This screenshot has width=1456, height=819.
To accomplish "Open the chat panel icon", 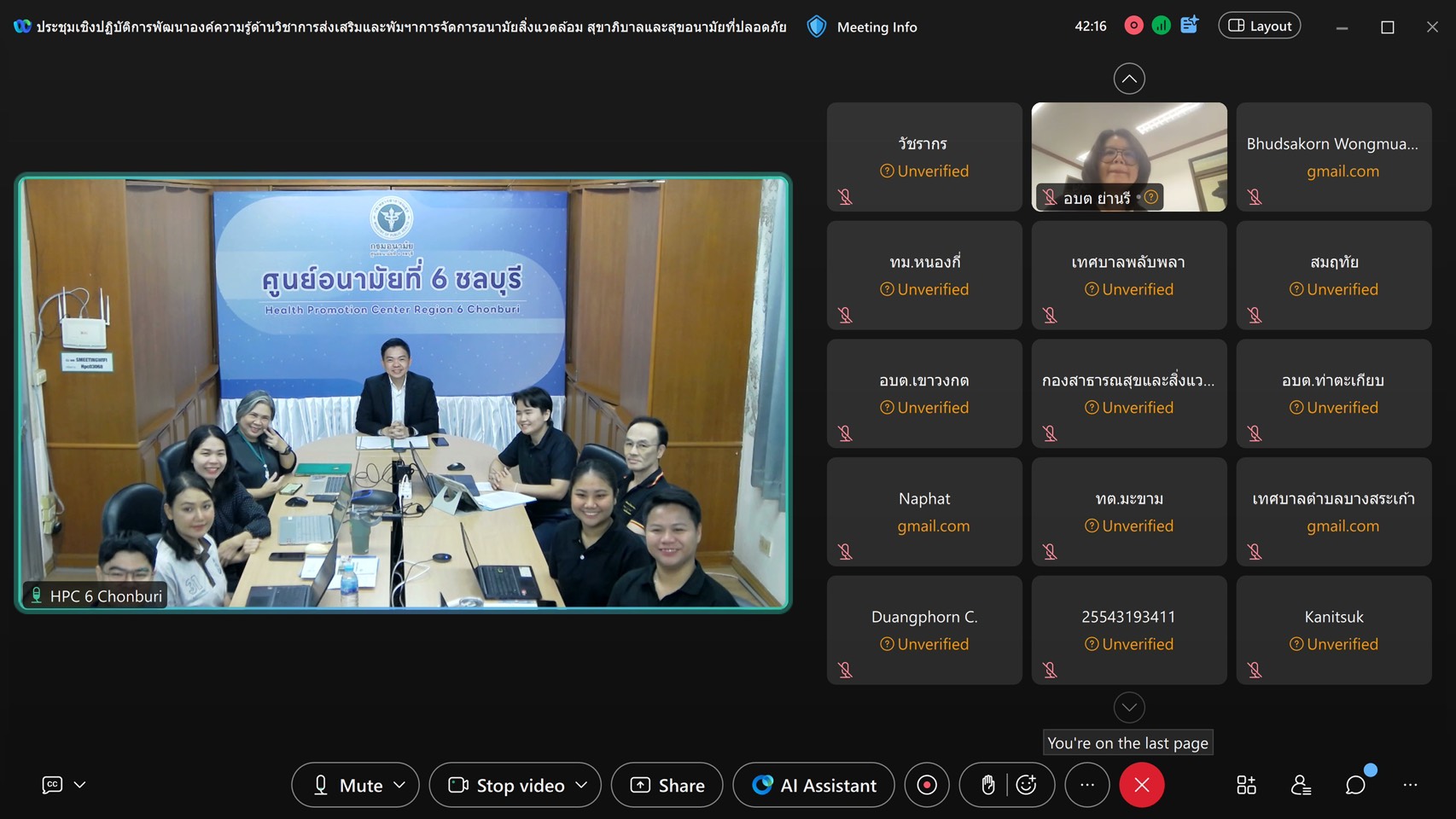I will pos(1355,785).
